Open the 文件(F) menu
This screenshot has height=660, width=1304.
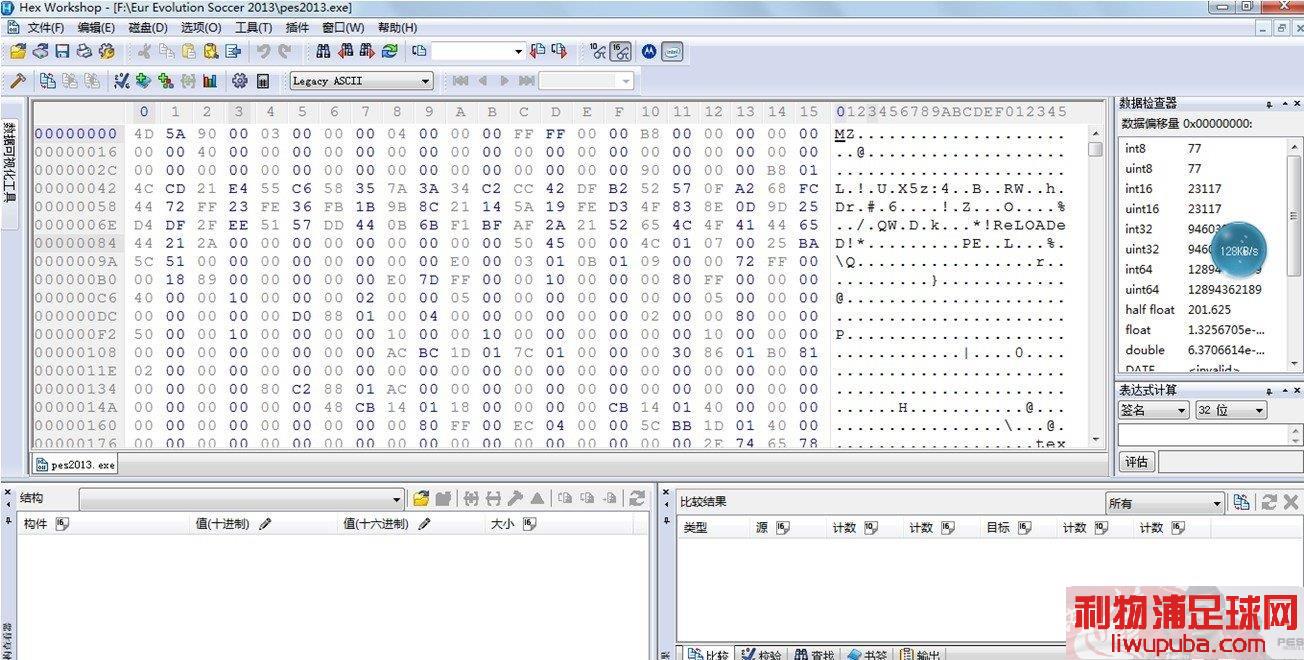click(46, 27)
